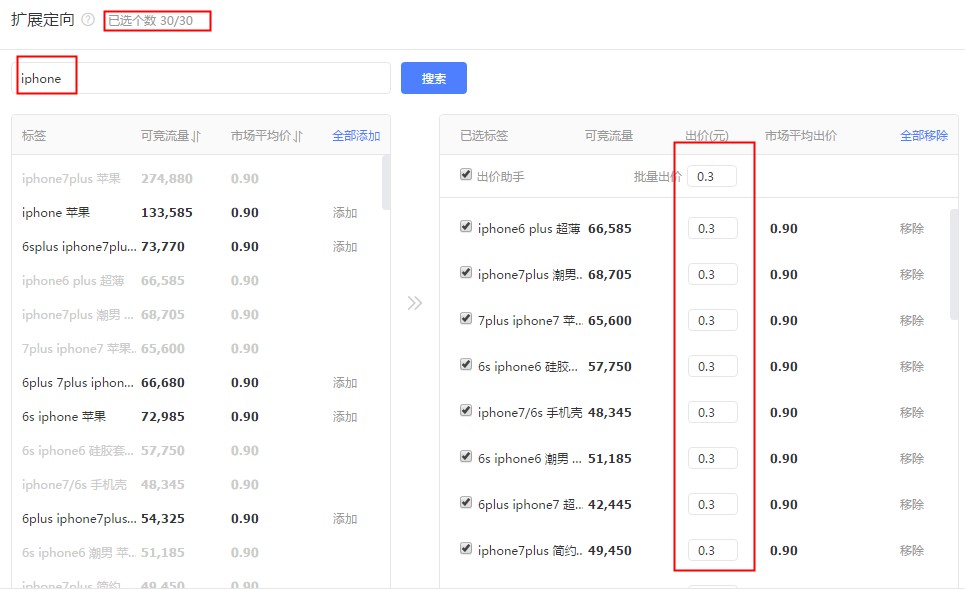This screenshot has width=965, height=590.
Task: Uncheck the iphone6 plus 超薄 tag checkbox
Action: (466, 227)
